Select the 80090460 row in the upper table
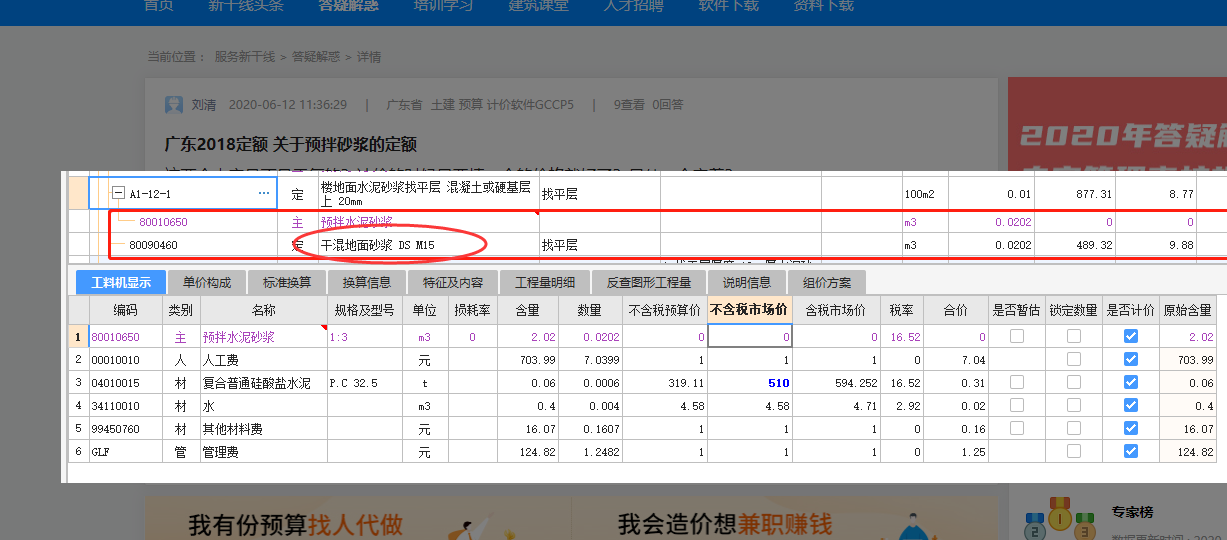Image resolution: width=1227 pixels, height=540 pixels. point(647,244)
